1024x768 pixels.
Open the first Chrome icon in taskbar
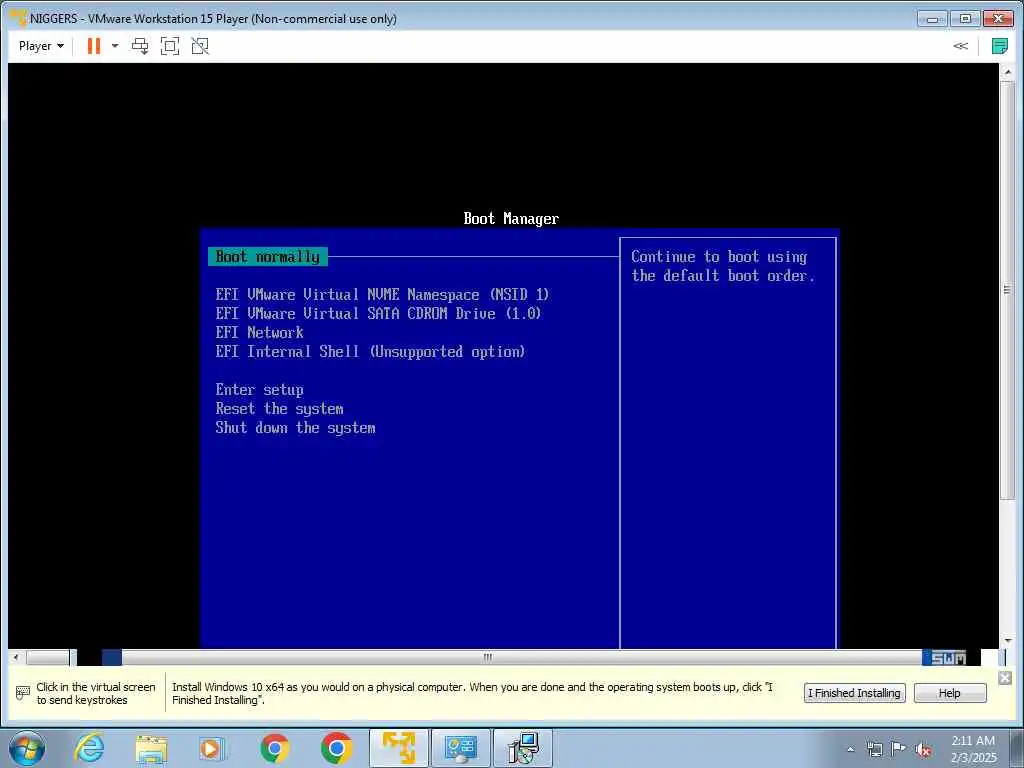tap(275, 748)
